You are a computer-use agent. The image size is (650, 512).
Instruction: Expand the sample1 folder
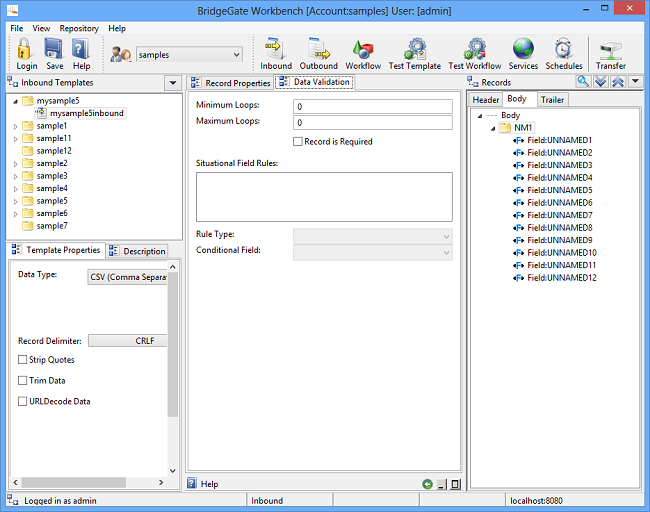(x=15, y=126)
